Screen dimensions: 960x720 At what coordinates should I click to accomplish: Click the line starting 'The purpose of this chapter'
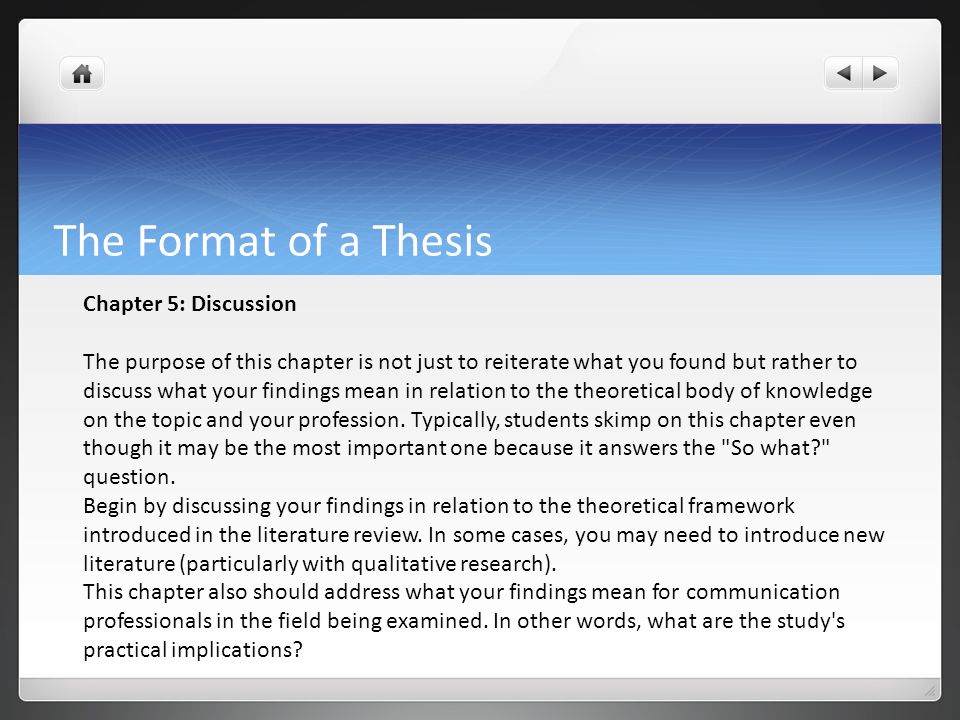coord(470,362)
